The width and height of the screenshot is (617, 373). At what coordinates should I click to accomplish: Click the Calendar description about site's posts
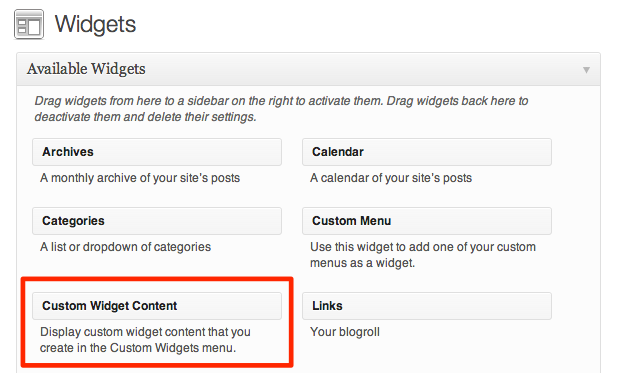391,178
